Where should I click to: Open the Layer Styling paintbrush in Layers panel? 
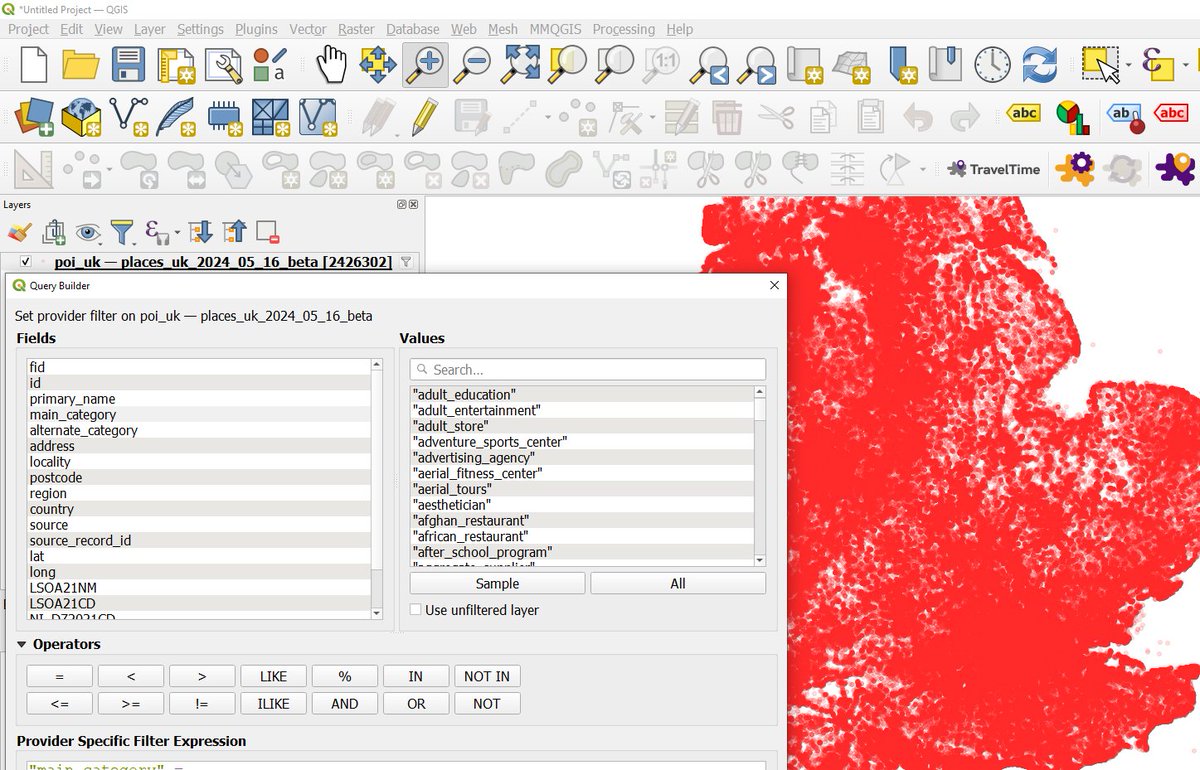tap(19, 233)
